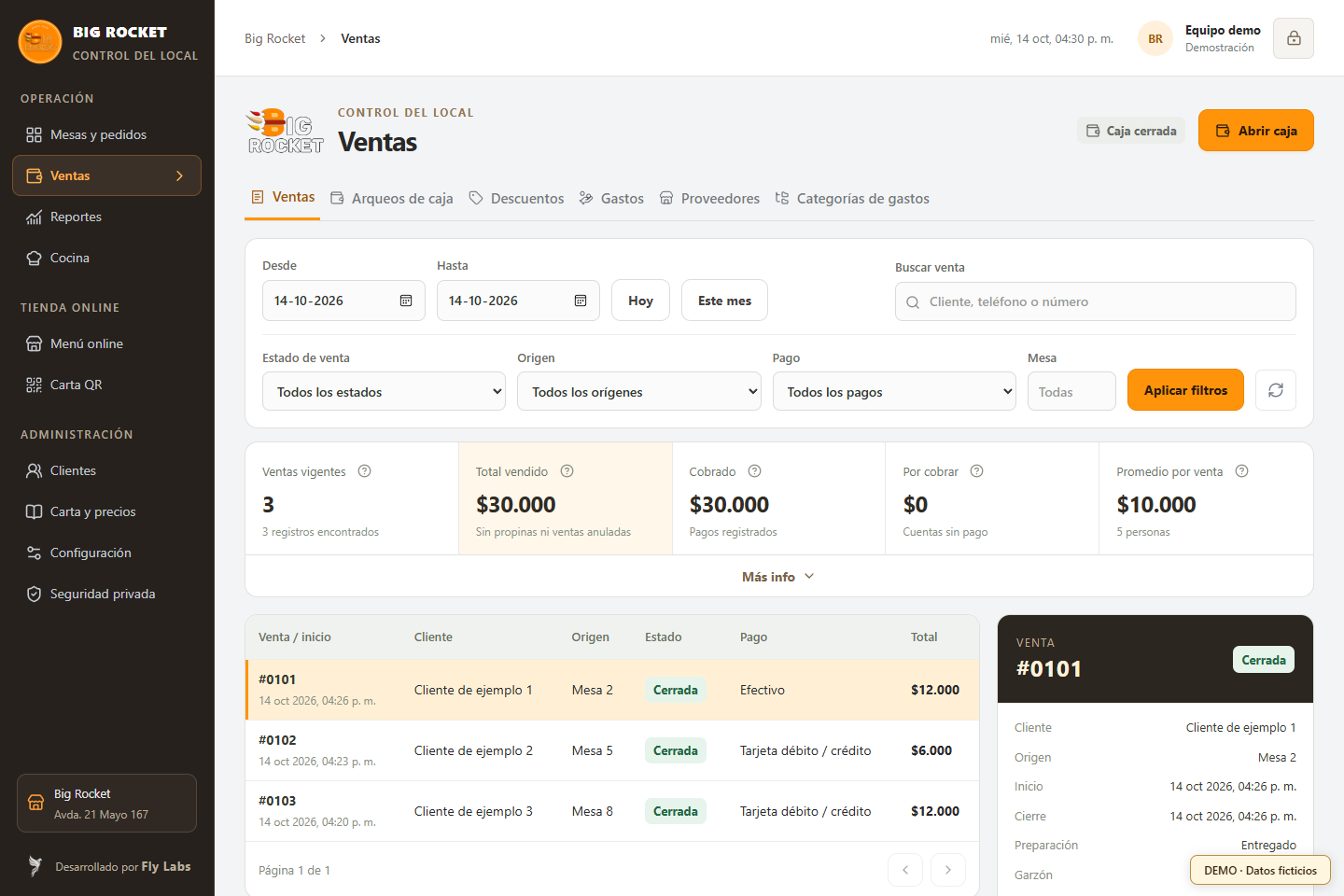Open Mesas y pedidos from sidebar

(106, 134)
